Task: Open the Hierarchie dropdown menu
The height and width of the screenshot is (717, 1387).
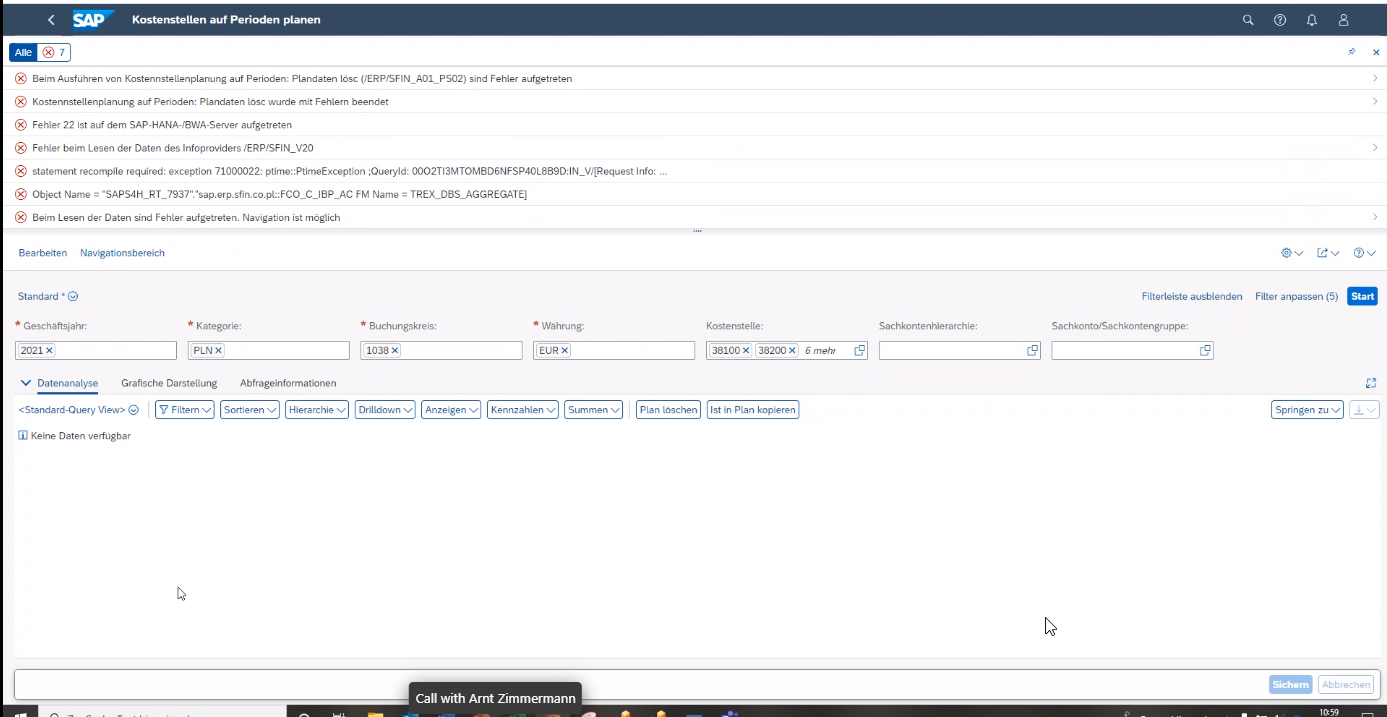Action: pos(317,410)
